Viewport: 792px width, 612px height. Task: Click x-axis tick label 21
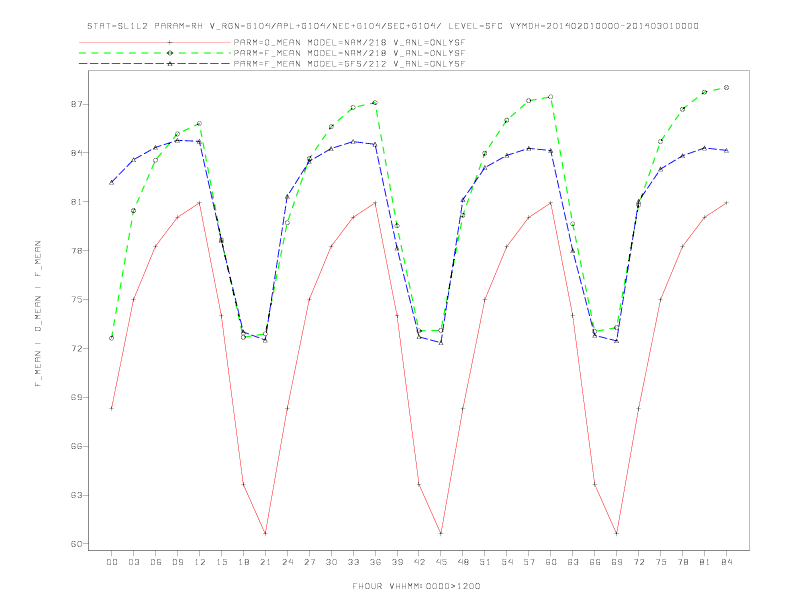click(x=265, y=562)
